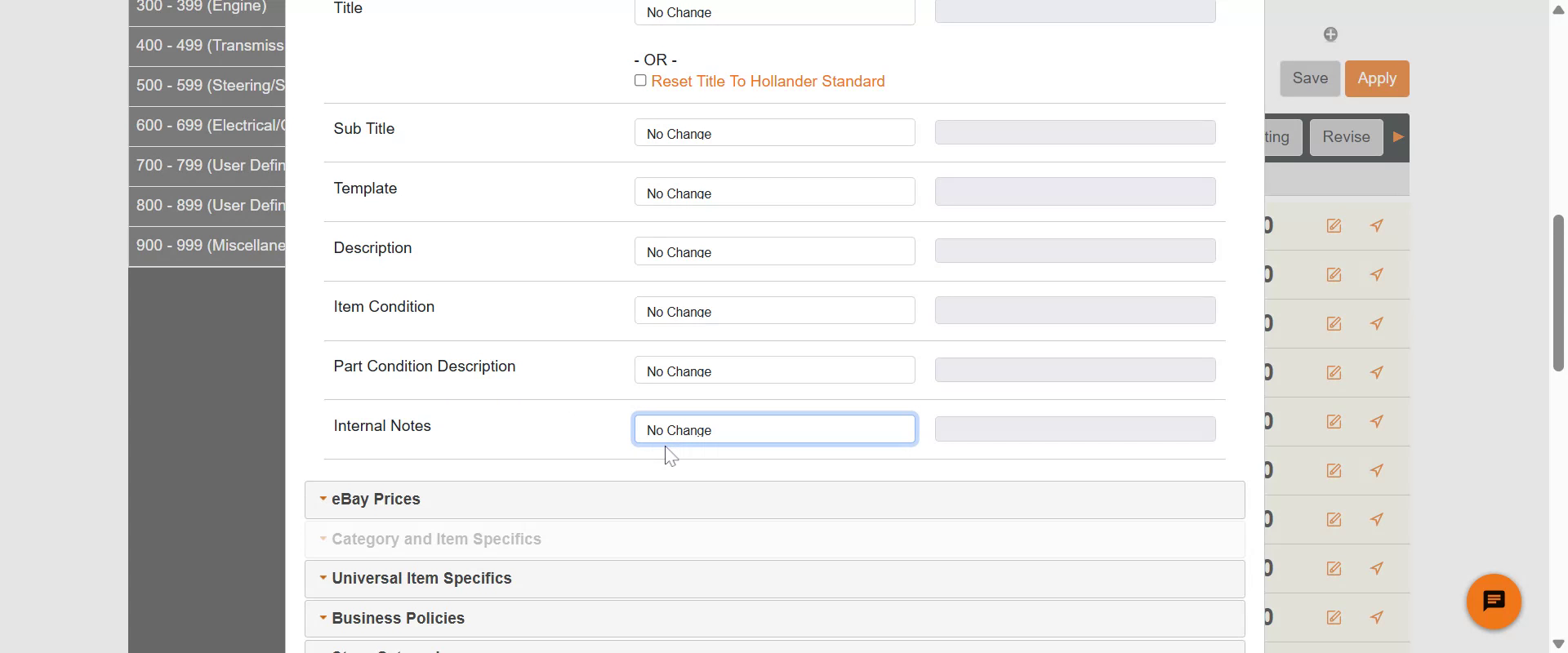This screenshot has width=1568, height=653.
Task: Select 500 - 599 Steering category
Action: click(207, 86)
